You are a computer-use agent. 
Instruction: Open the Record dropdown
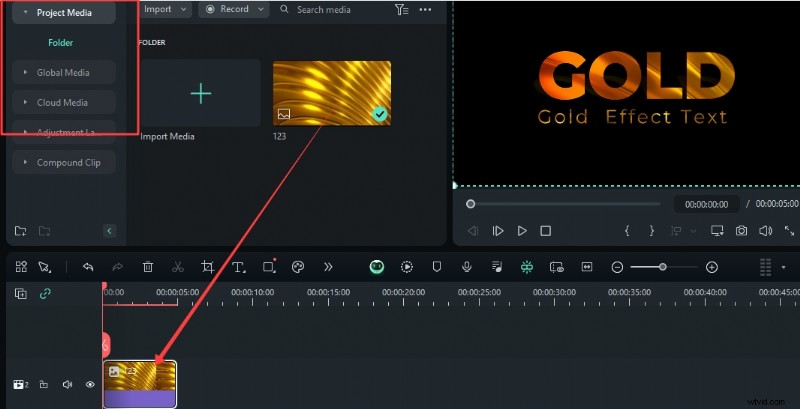[234, 9]
